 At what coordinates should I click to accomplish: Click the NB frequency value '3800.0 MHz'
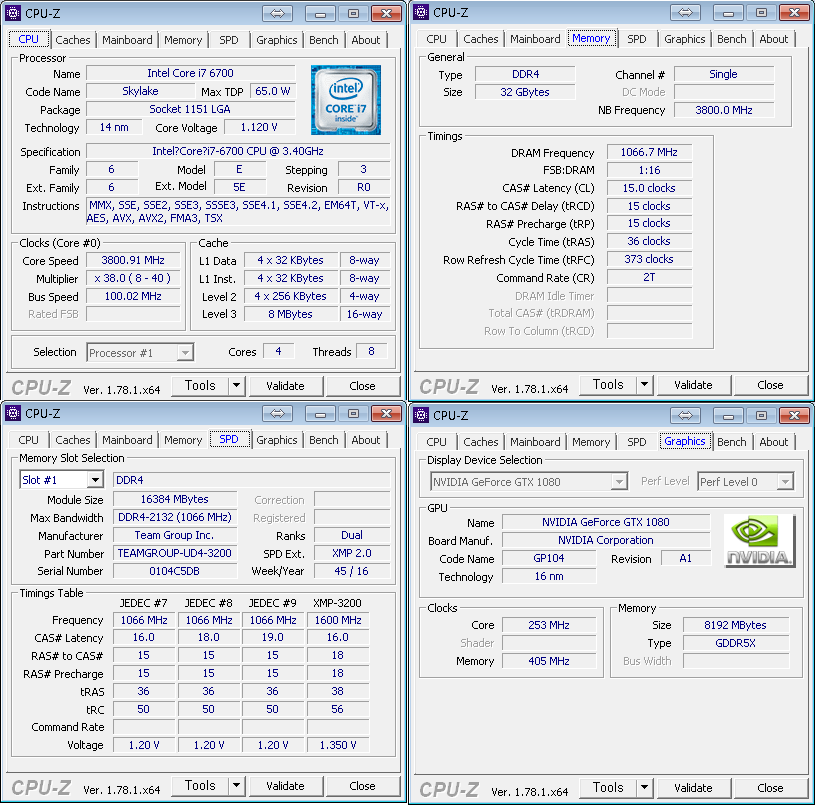[x=724, y=110]
